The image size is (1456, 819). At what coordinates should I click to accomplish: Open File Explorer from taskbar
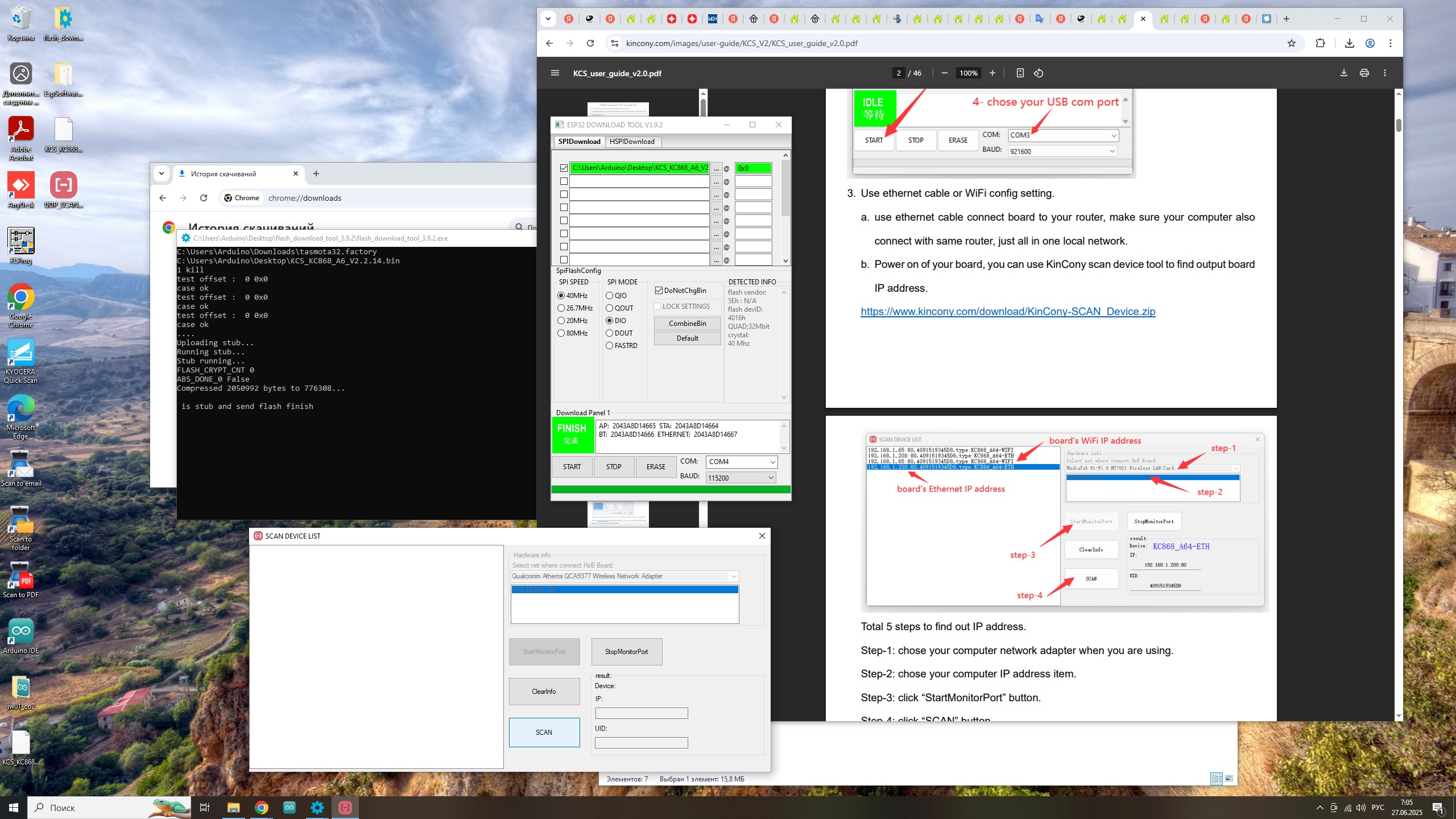click(x=233, y=808)
